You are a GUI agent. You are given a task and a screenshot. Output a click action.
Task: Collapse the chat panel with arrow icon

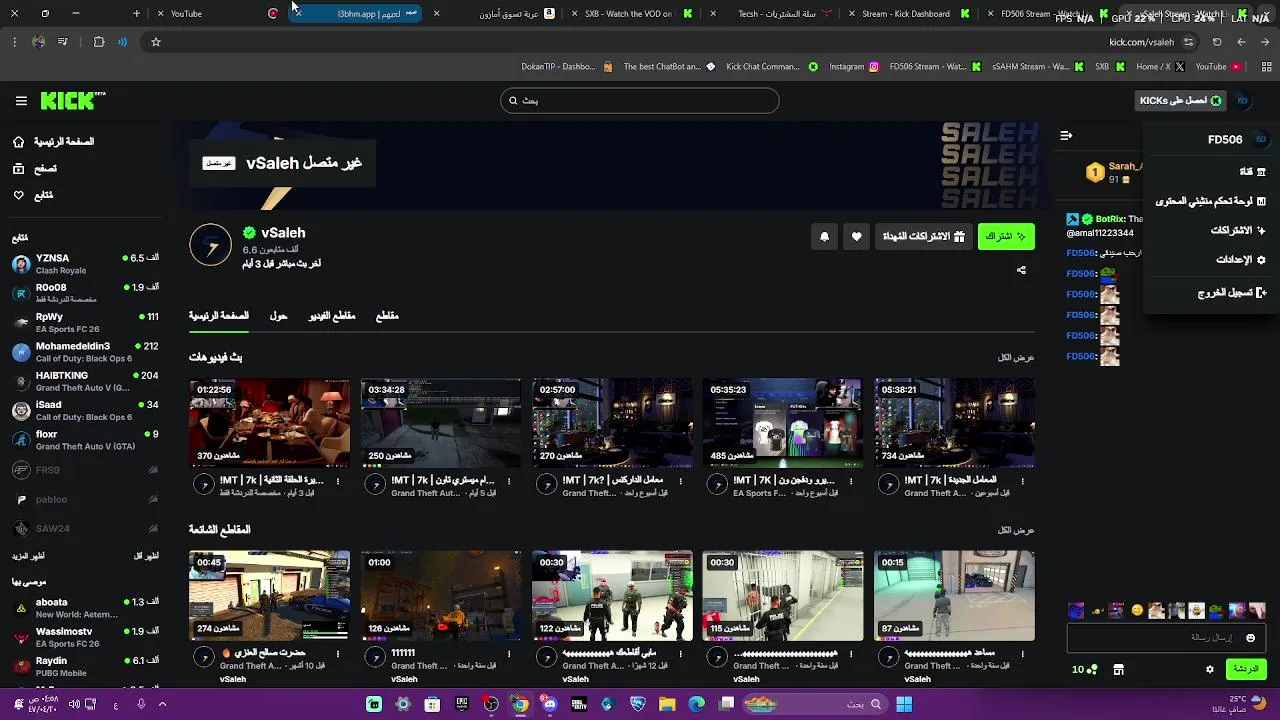point(1066,136)
